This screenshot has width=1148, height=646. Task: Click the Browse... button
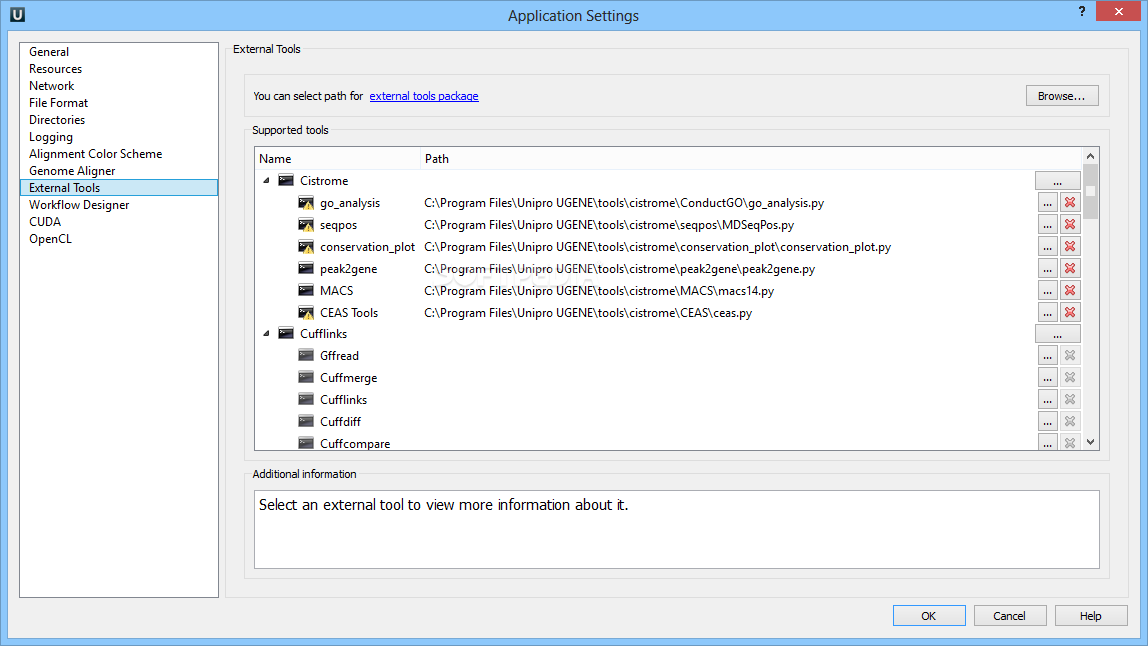tap(1062, 96)
